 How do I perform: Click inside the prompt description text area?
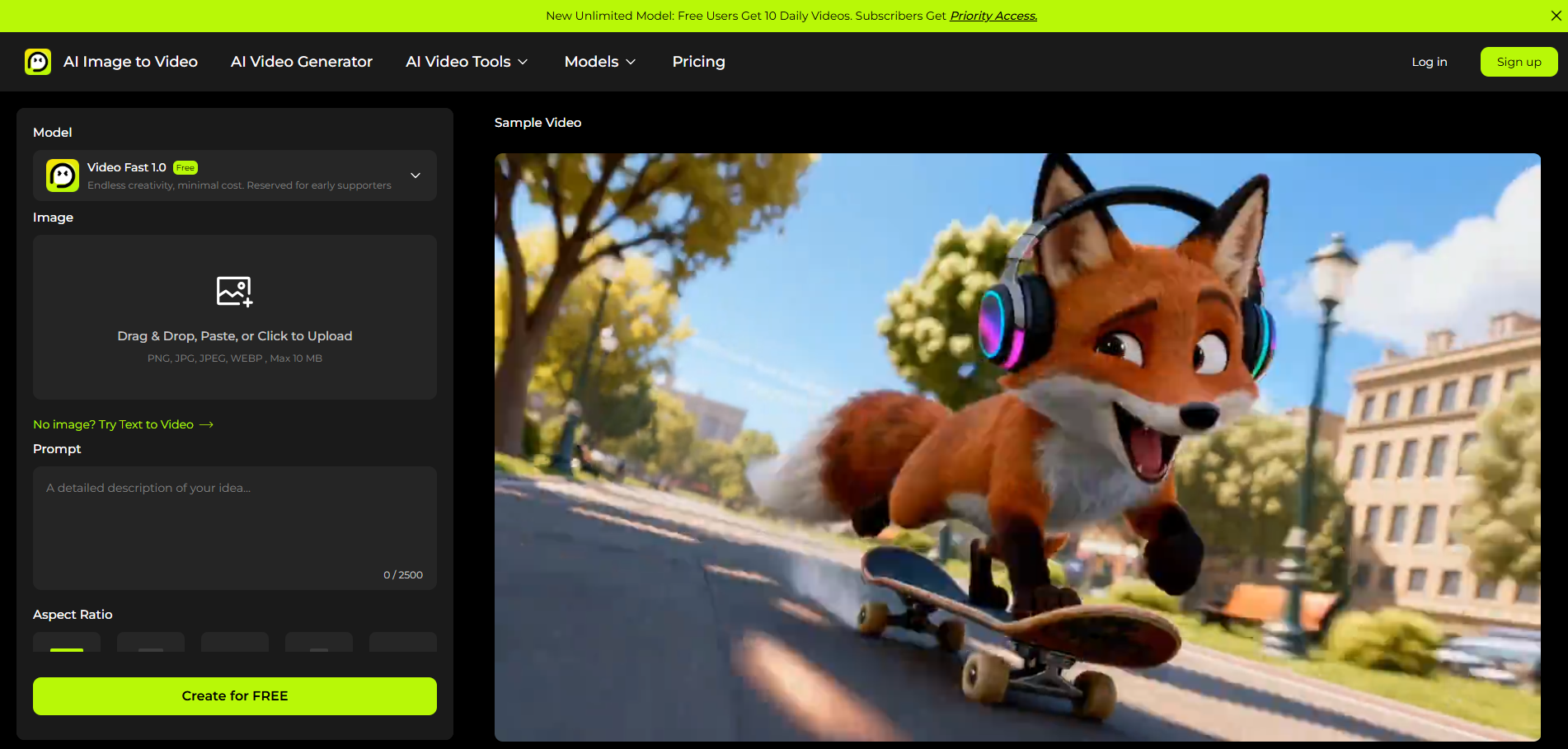[x=234, y=519]
